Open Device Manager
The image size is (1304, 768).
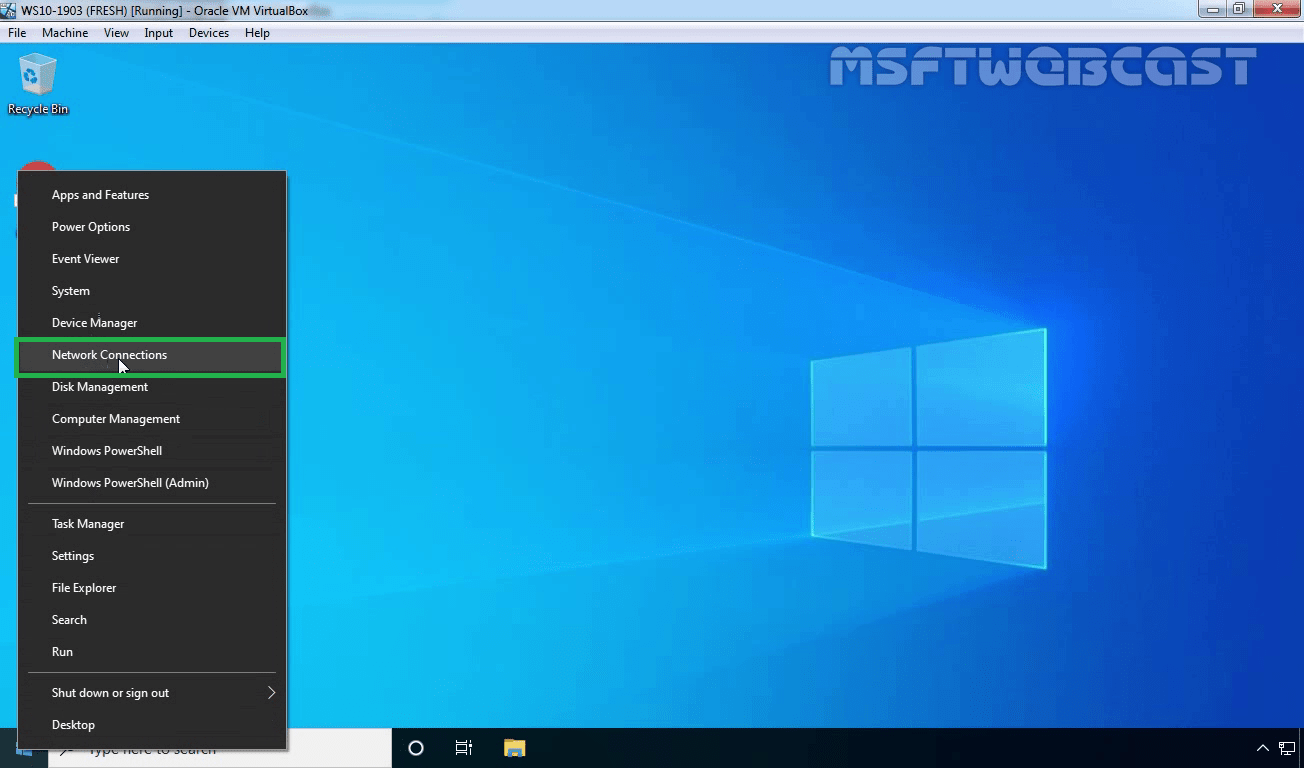click(152, 323)
